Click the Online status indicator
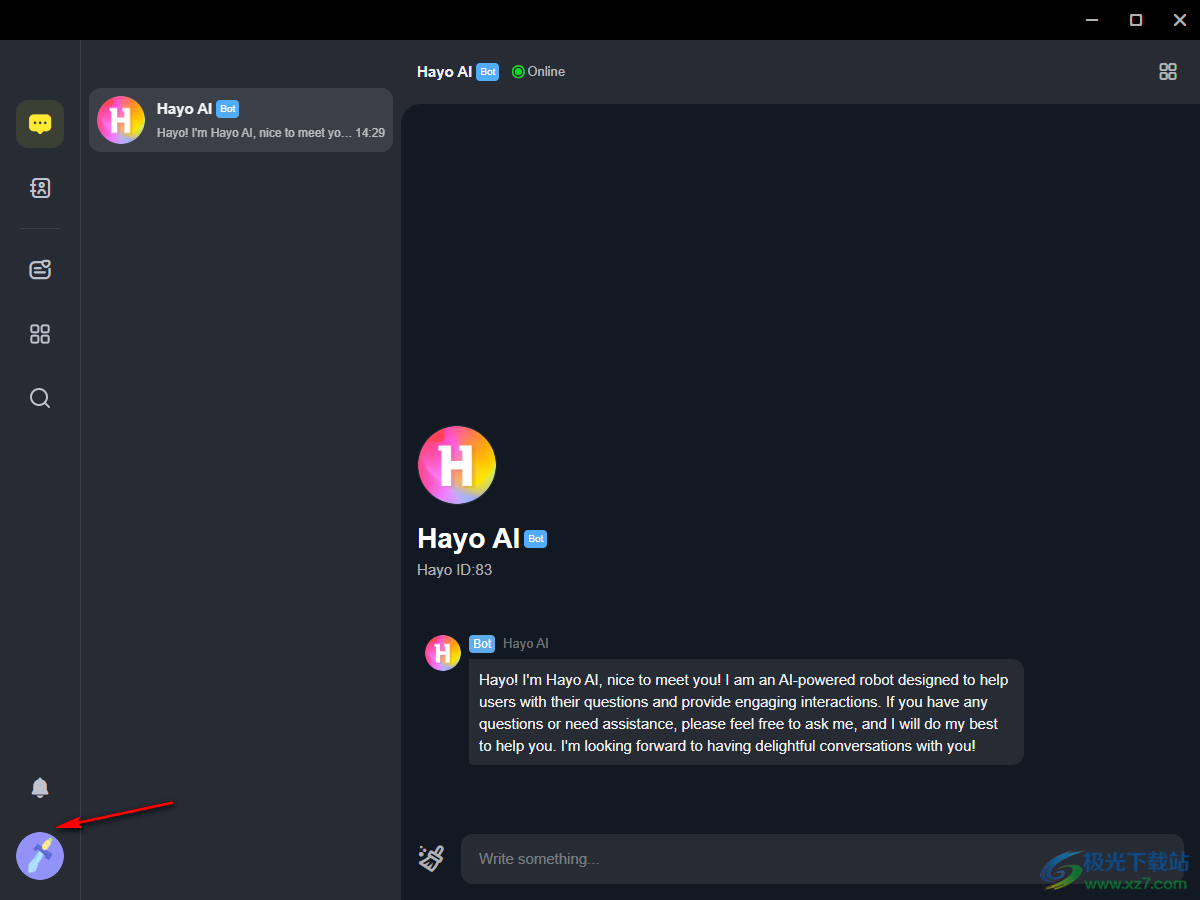 tap(538, 72)
